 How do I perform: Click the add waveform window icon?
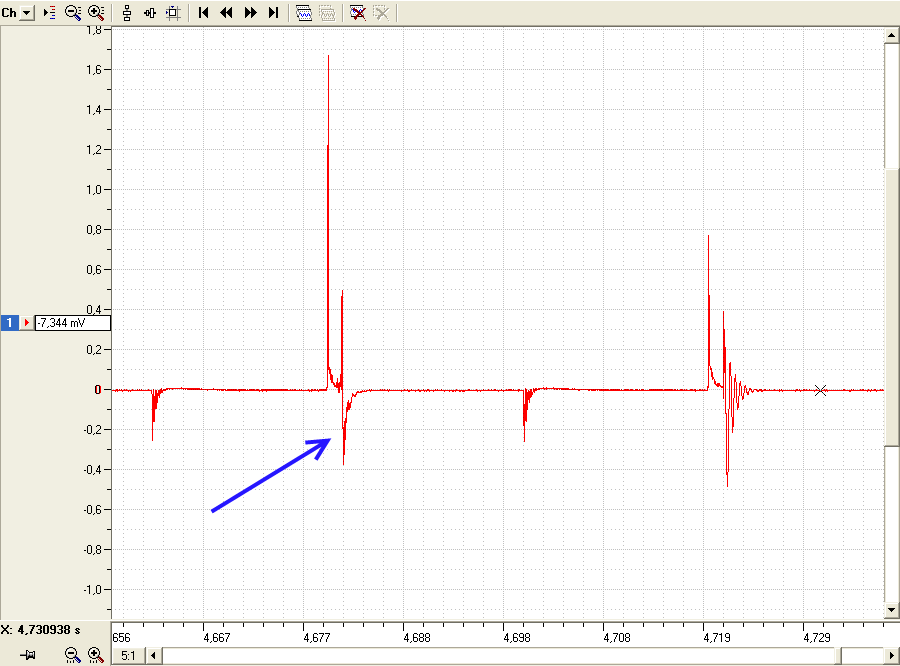(x=304, y=13)
